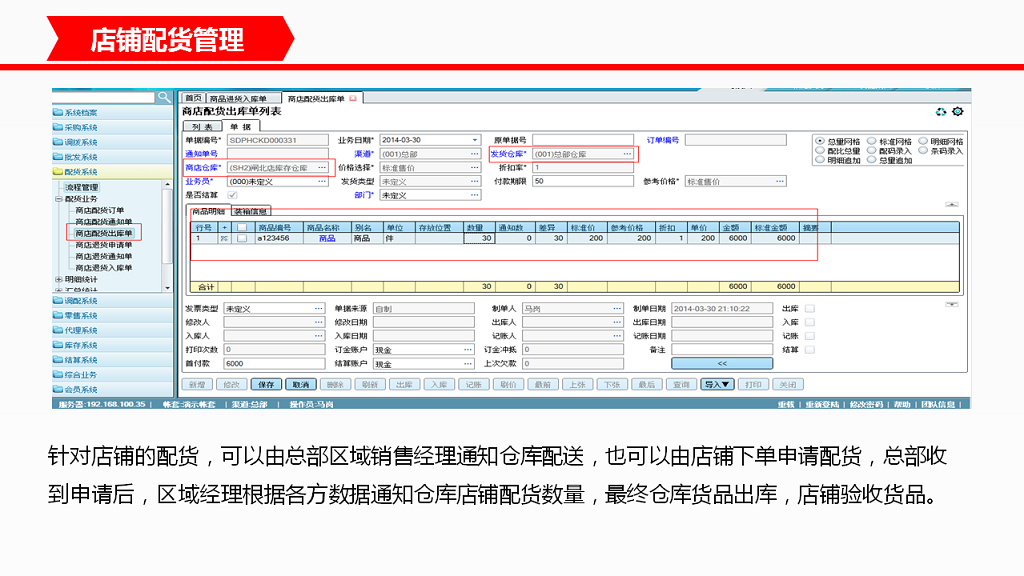Click the 配货系统 folder icon

click(58, 172)
